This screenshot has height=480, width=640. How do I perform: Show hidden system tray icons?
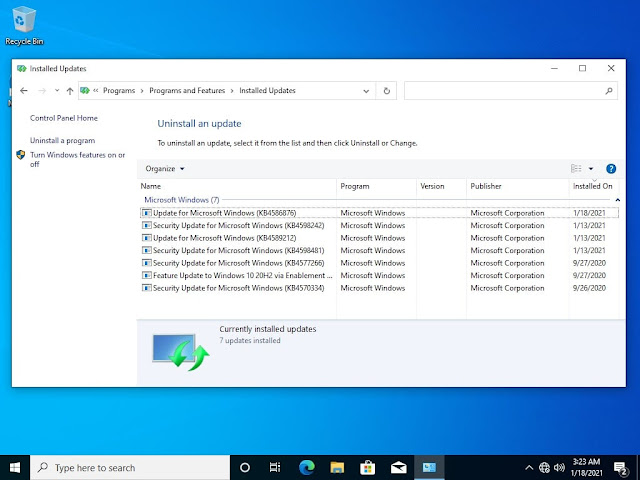click(529, 468)
